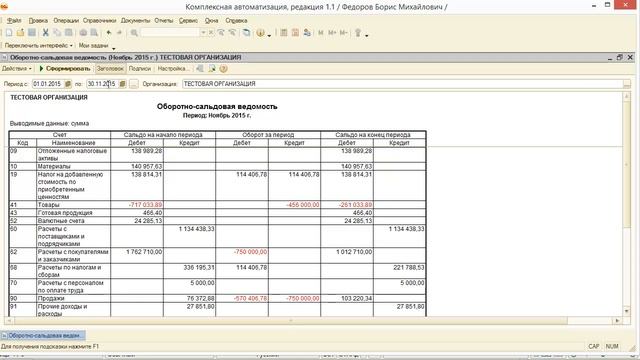Click the Redo arrow icon
This screenshot has width=640, height=360.
pyautogui.click(x=120, y=33)
